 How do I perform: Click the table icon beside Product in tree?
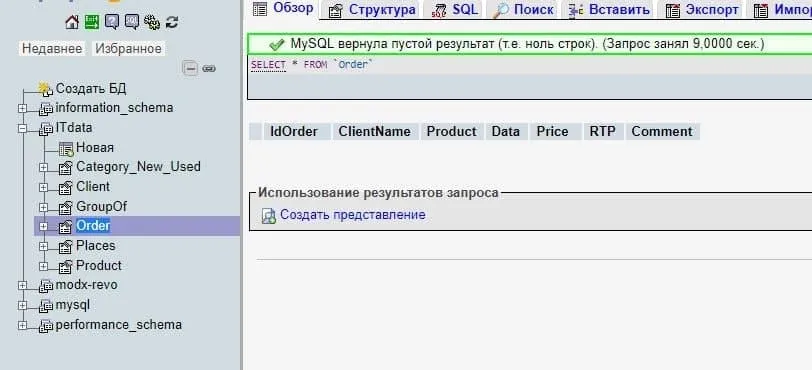pos(66,266)
